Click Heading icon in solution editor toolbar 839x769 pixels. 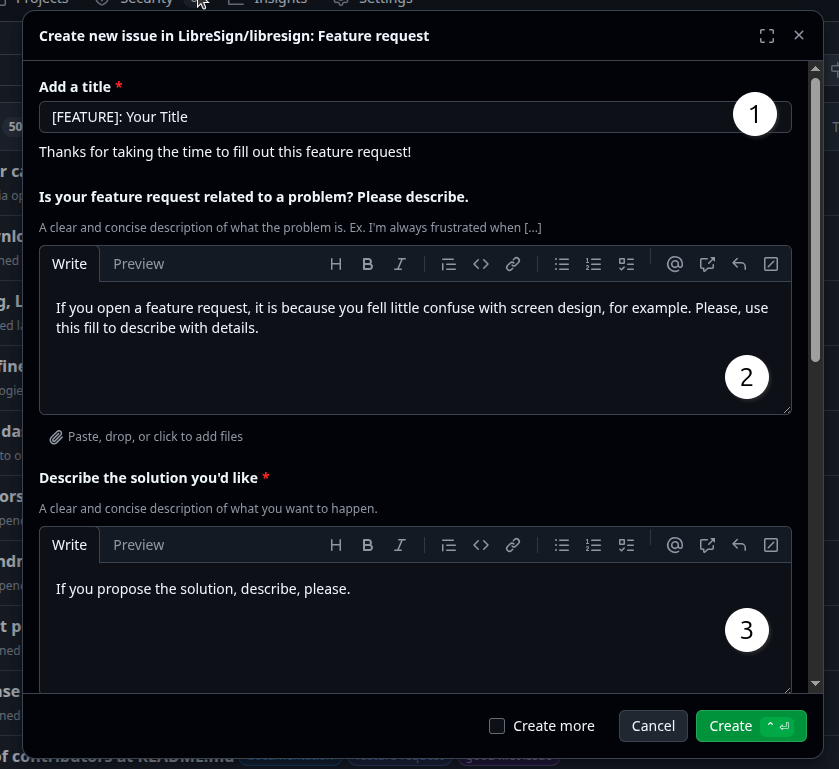point(335,545)
